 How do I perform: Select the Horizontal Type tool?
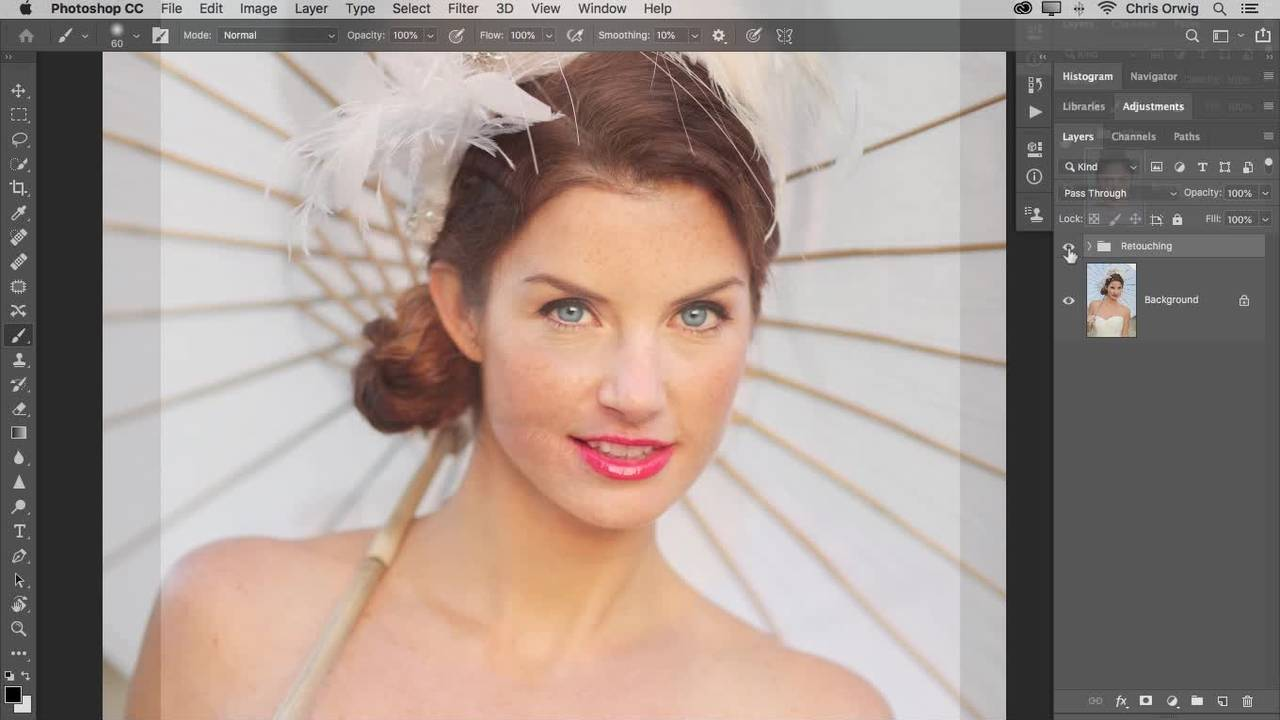click(19, 531)
